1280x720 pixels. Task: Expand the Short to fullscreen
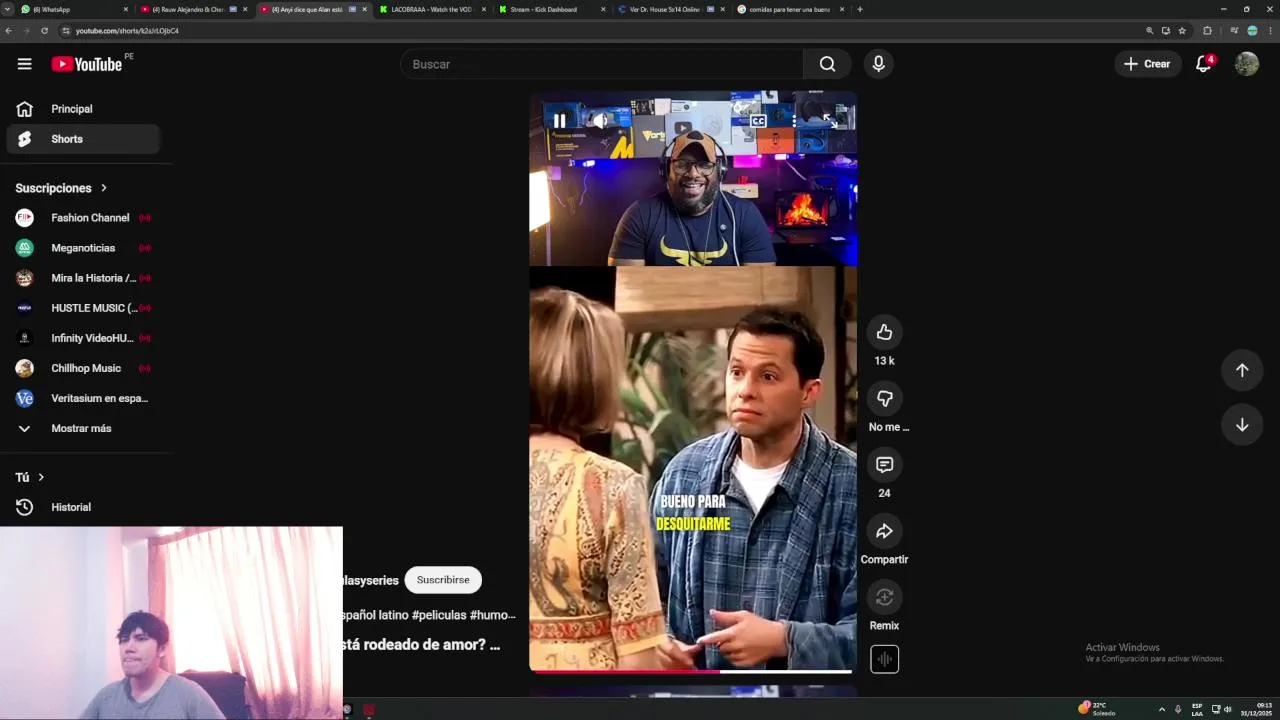(830, 121)
